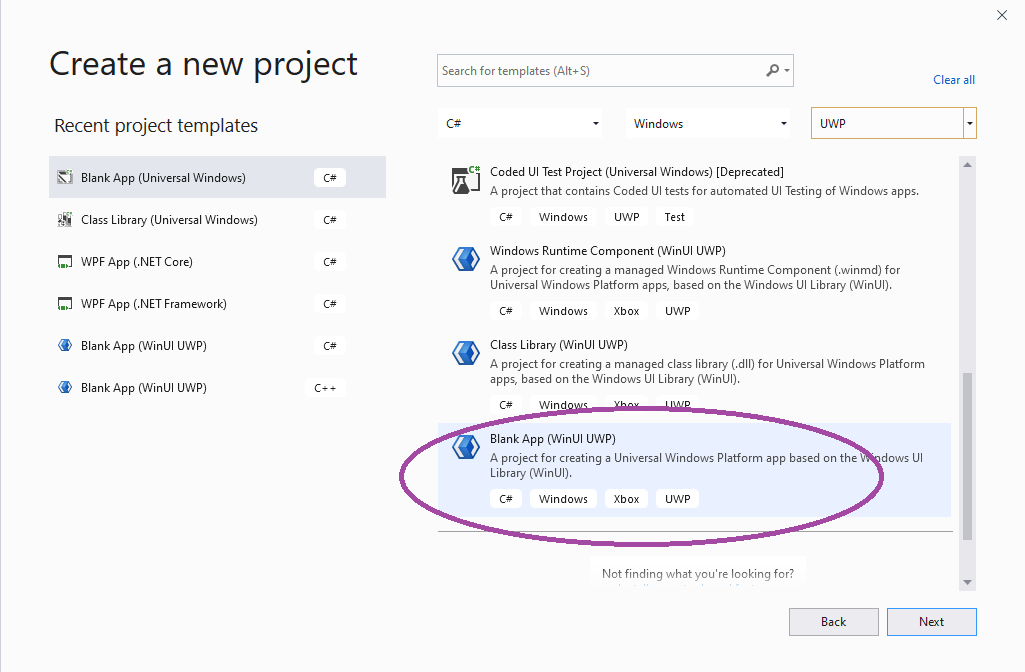Close the Create a new project dialog
The image size is (1025, 672).
[1001, 14]
